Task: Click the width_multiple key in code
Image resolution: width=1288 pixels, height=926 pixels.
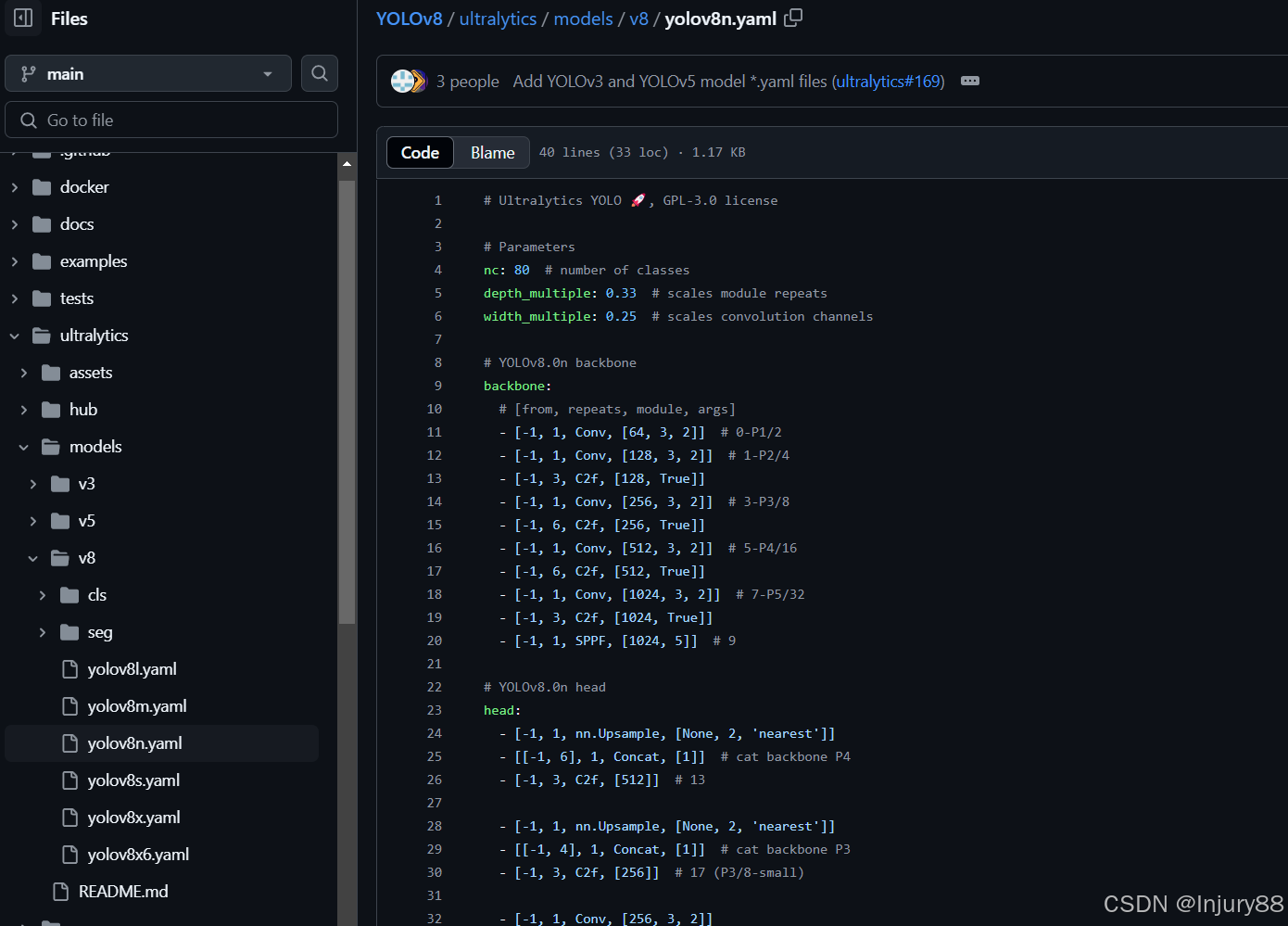Action: (x=537, y=316)
